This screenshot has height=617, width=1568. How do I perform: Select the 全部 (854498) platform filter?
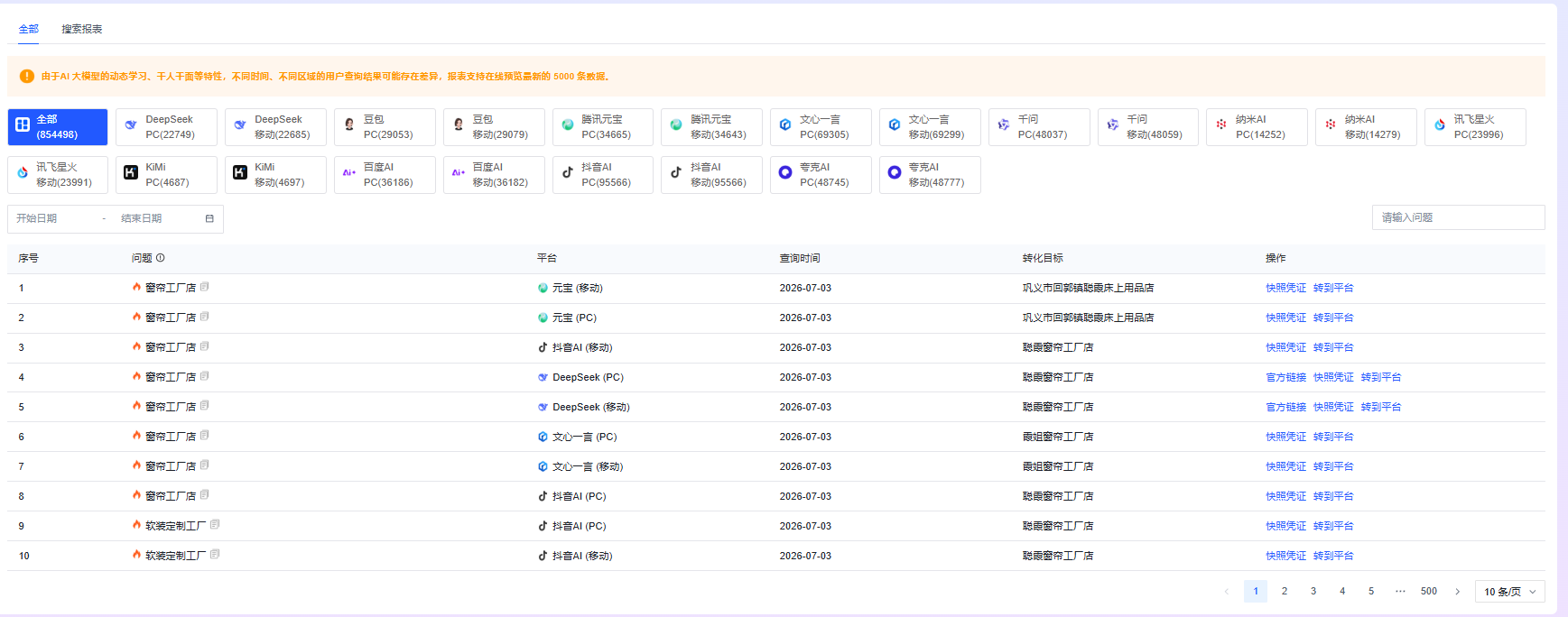(x=58, y=127)
